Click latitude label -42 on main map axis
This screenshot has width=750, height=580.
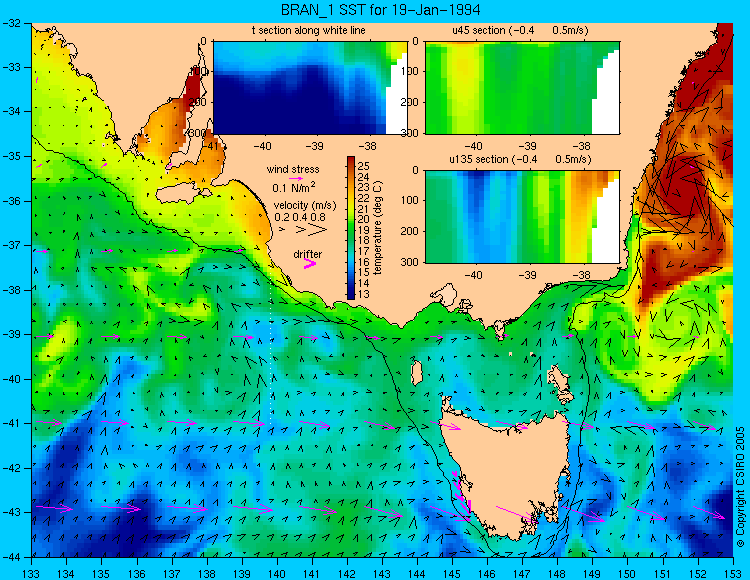(11, 468)
